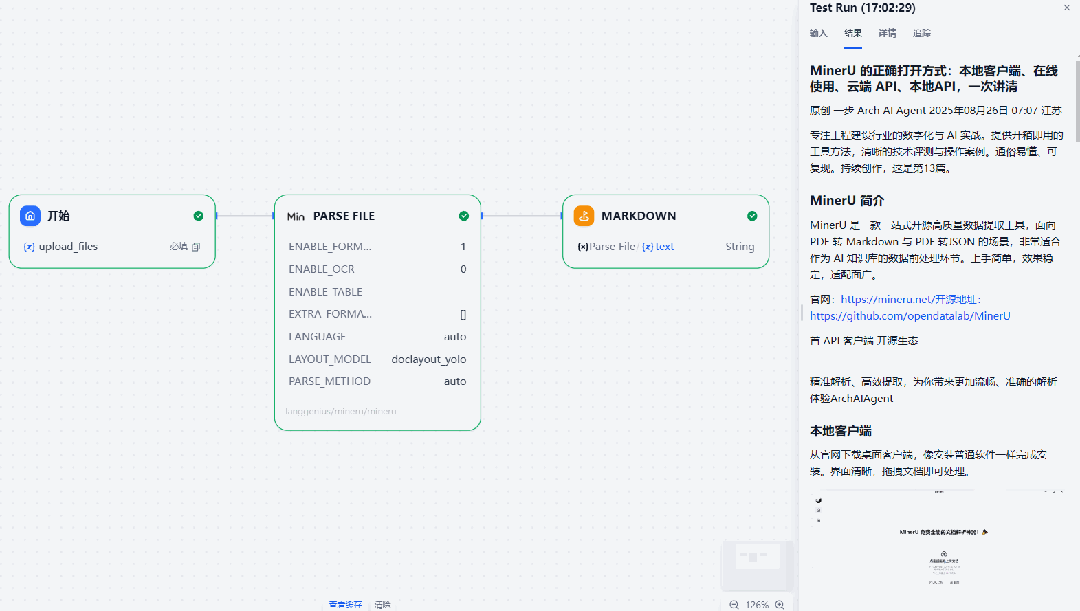1080x611 pixels.
Task: Click the variable icon beside upload_files
Action: pyautogui.click(x=29, y=247)
